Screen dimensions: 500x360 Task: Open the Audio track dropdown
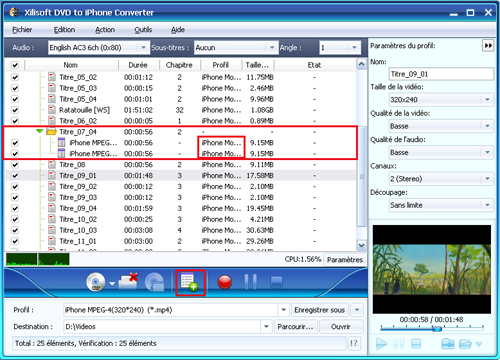(143, 48)
